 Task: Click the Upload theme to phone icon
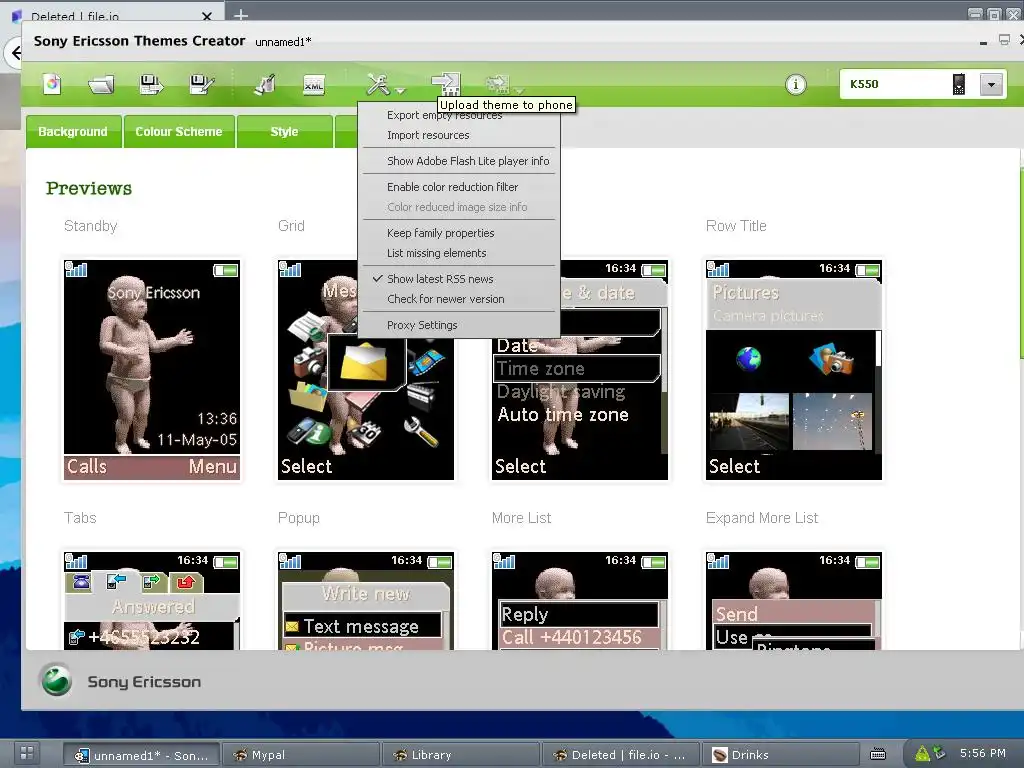446,84
